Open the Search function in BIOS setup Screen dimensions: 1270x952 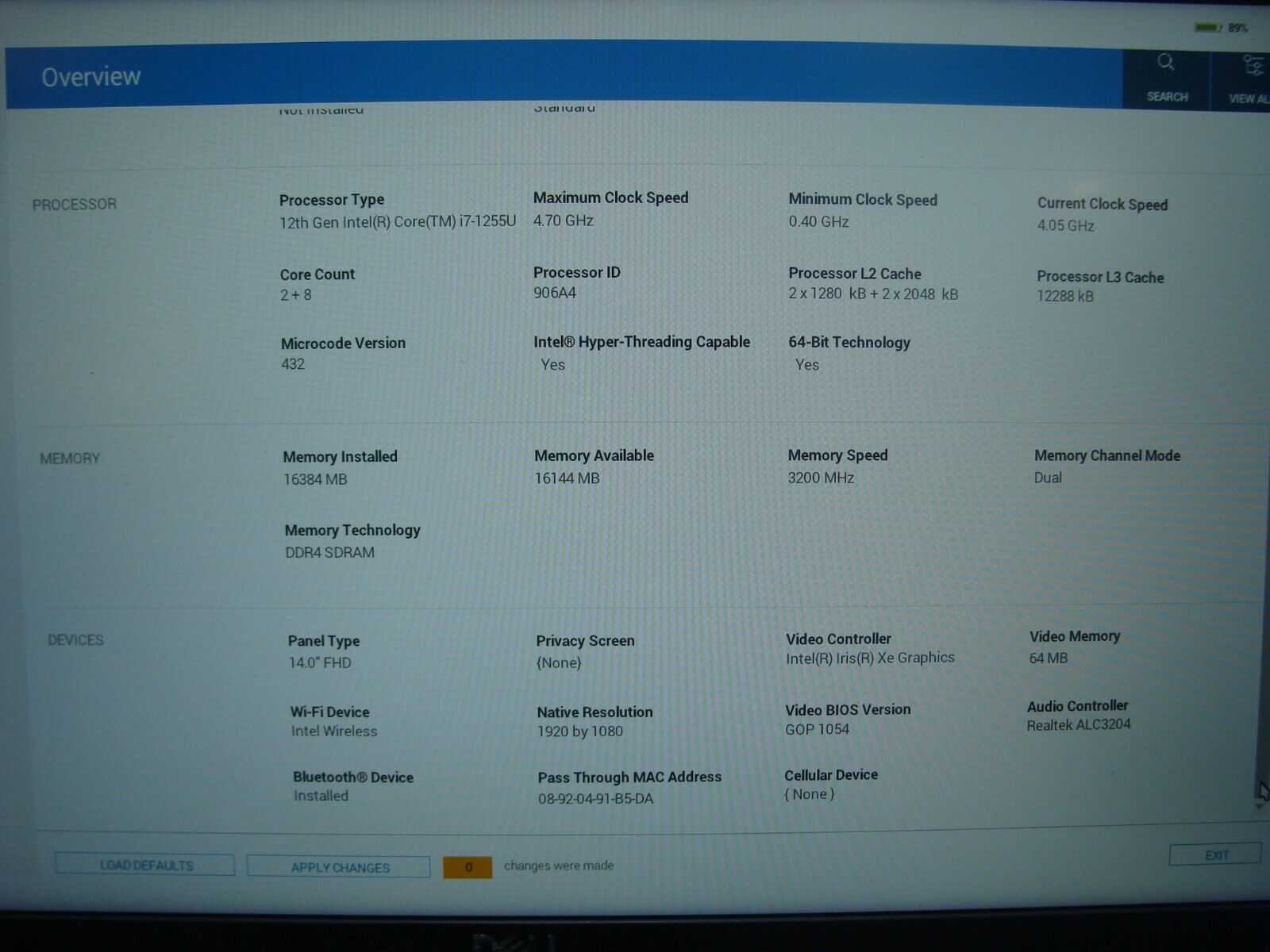[x=1166, y=77]
